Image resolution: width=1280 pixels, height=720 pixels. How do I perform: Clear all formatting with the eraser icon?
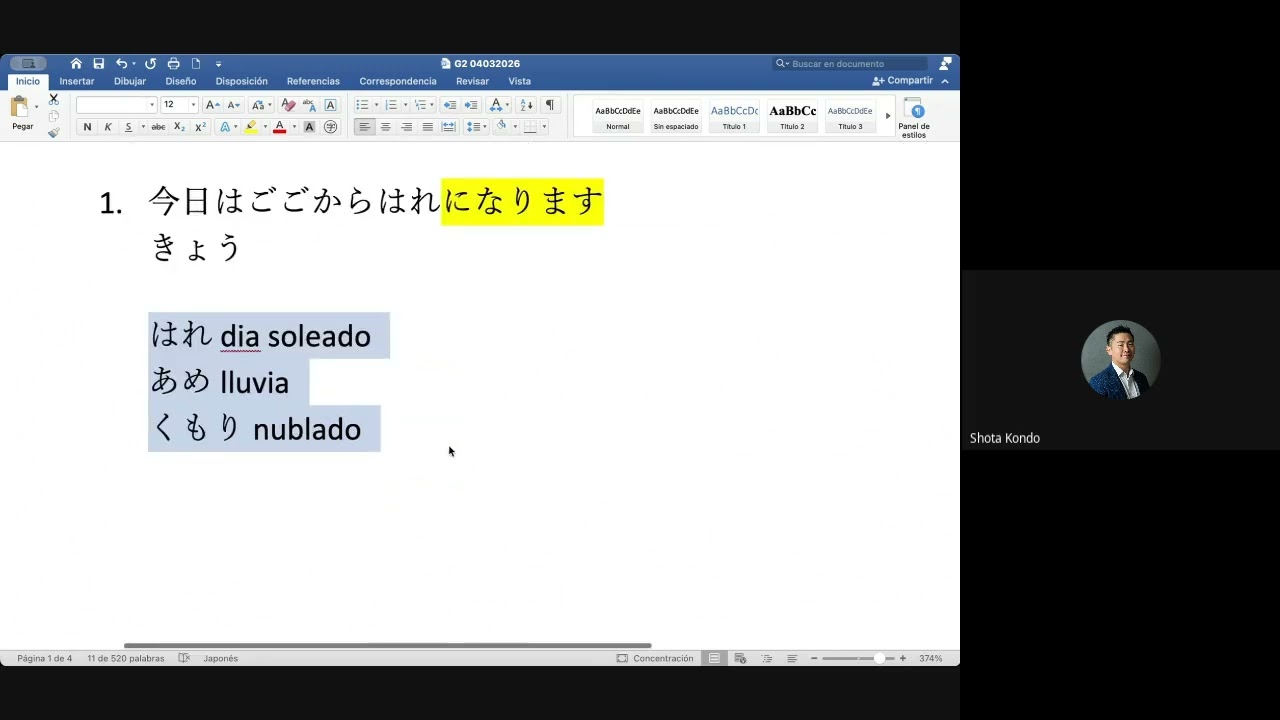(x=288, y=105)
